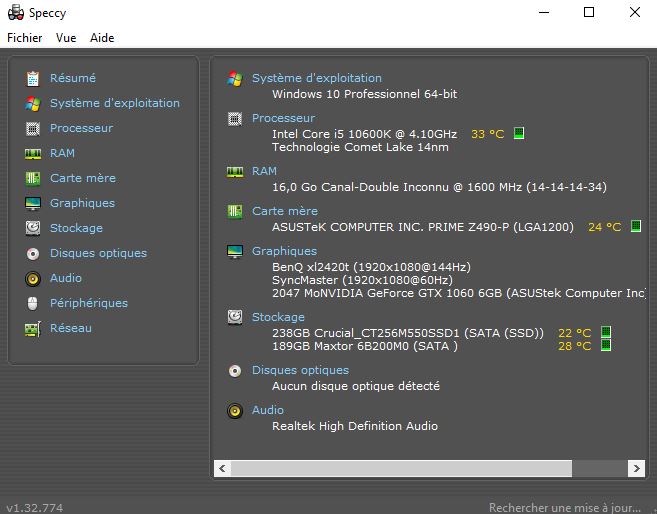The width and height of the screenshot is (657, 514).
Task: Click Graphiques heading link in summary
Action: point(285,251)
